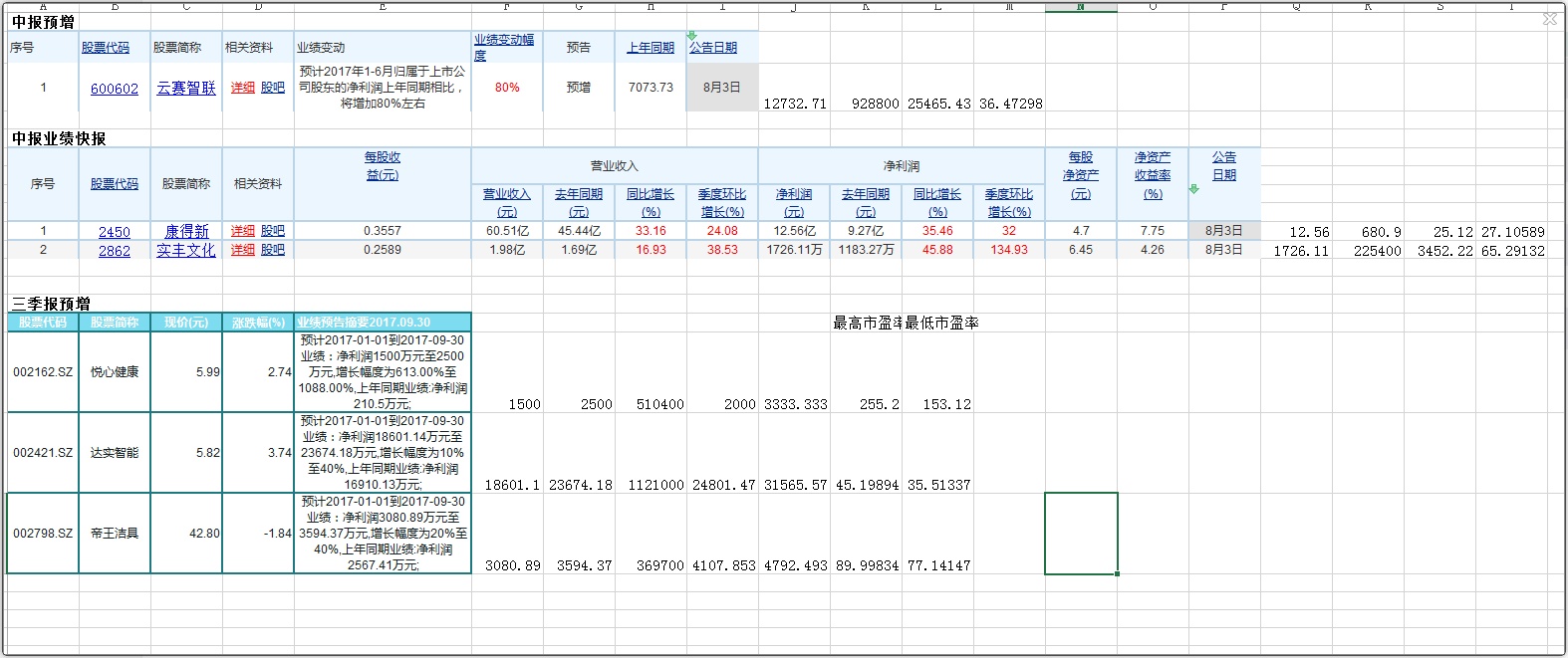This screenshot has height=658, width=1568.
Task: Select the 80% change value cell
Action: (x=507, y=88)
